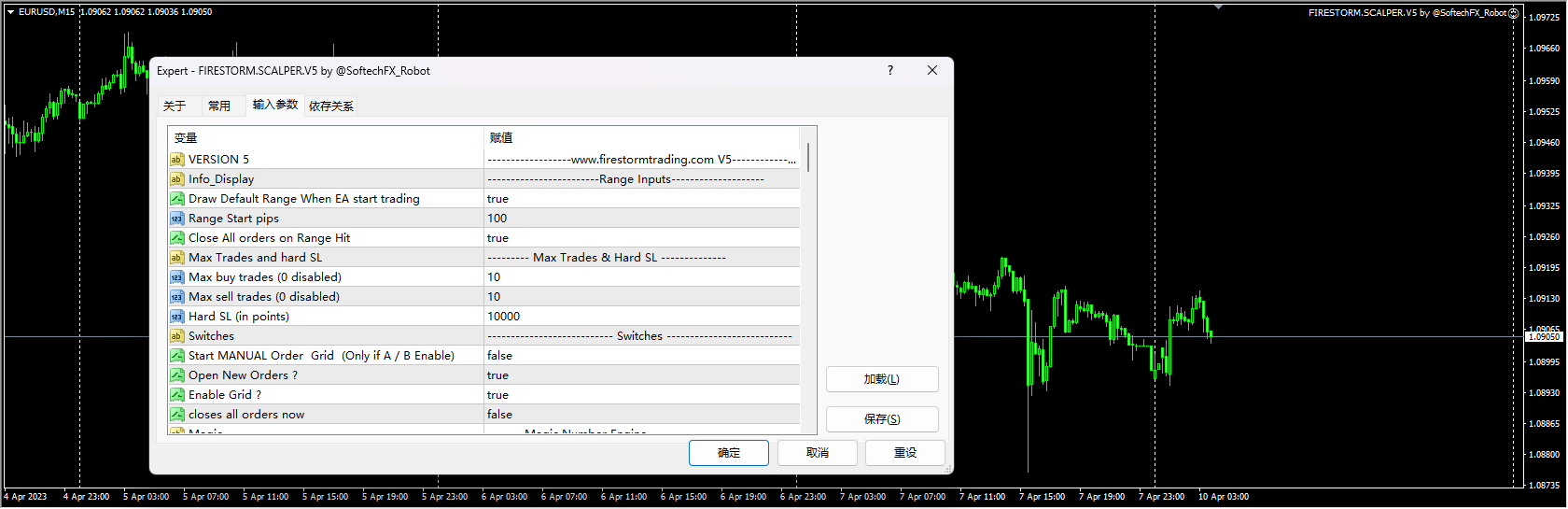
Task: Click the 保存(S) button
Action: click(882, 419)
